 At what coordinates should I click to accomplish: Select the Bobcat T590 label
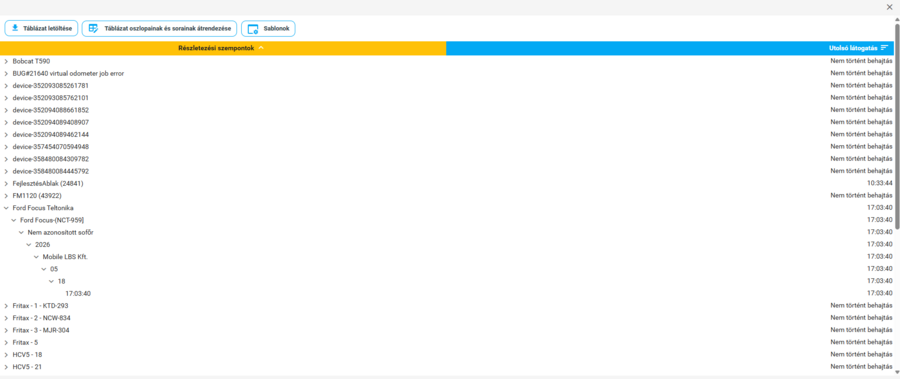32,61
